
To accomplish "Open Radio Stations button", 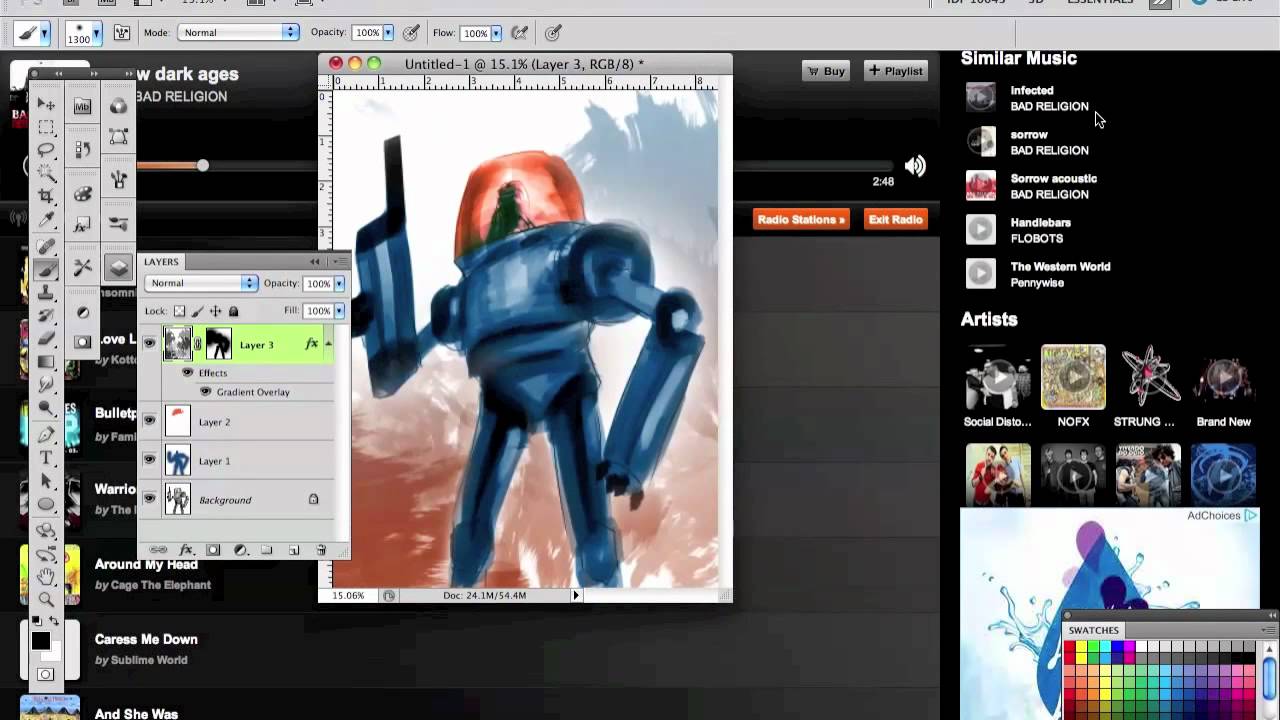I will click(x=801, y=220).
